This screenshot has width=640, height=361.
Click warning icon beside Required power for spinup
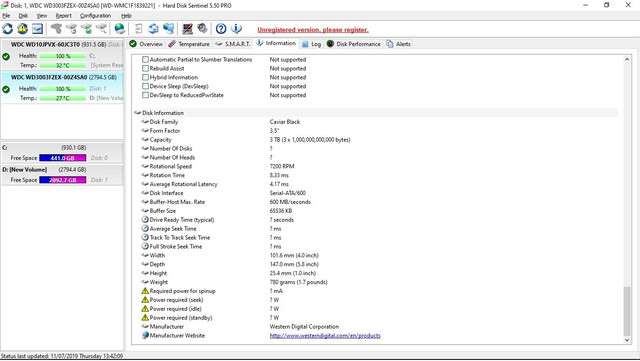point(145,291)
